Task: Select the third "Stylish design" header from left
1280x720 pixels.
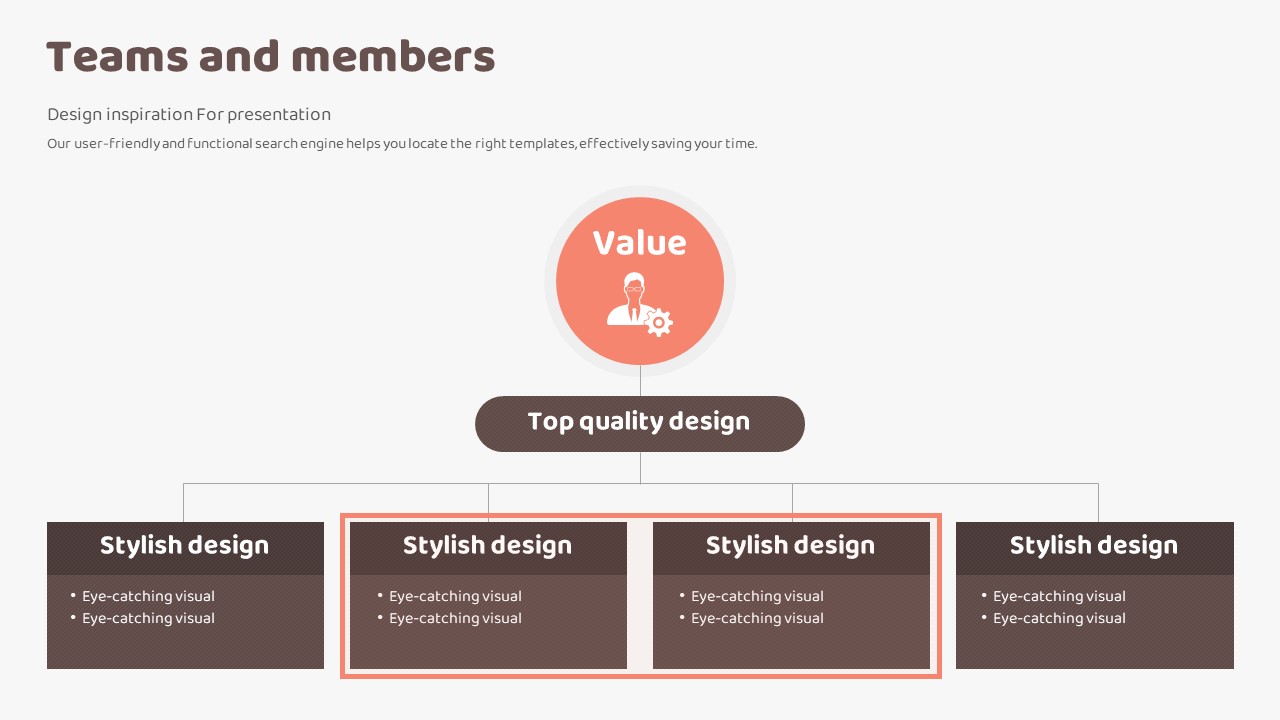Action: coord(791,546)
